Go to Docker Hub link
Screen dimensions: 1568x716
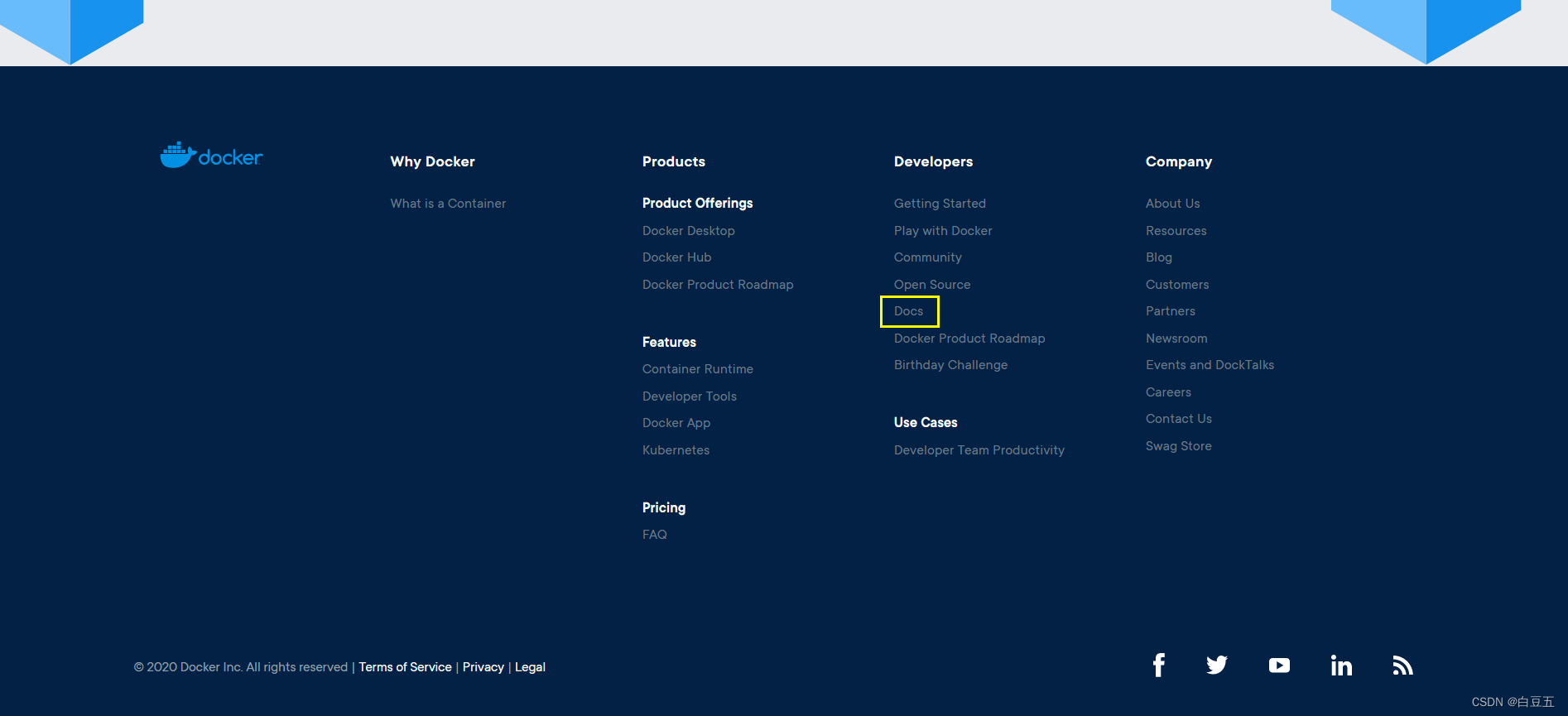point(677,257)
